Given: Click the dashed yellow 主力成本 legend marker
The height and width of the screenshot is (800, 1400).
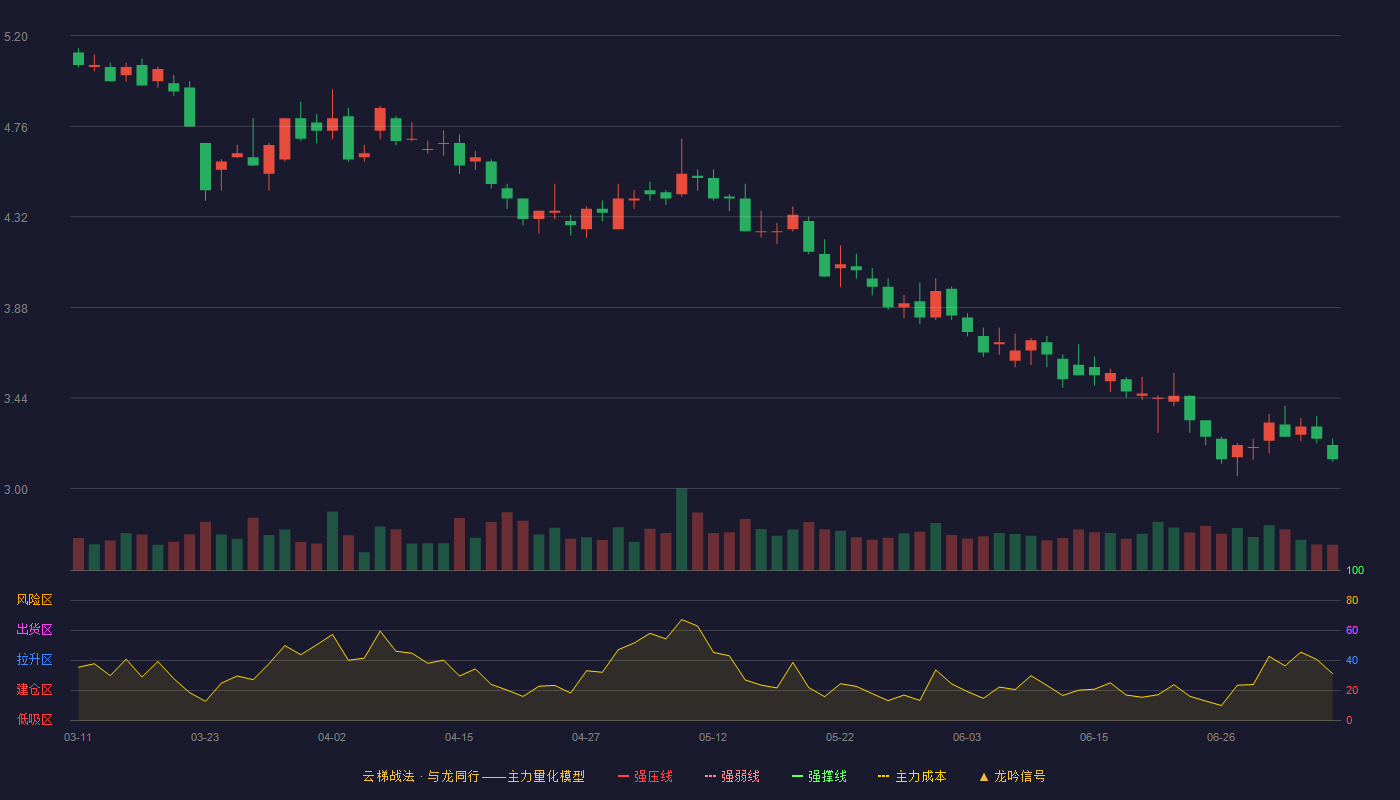Looking at the screenshot, I should coord(883,776).
